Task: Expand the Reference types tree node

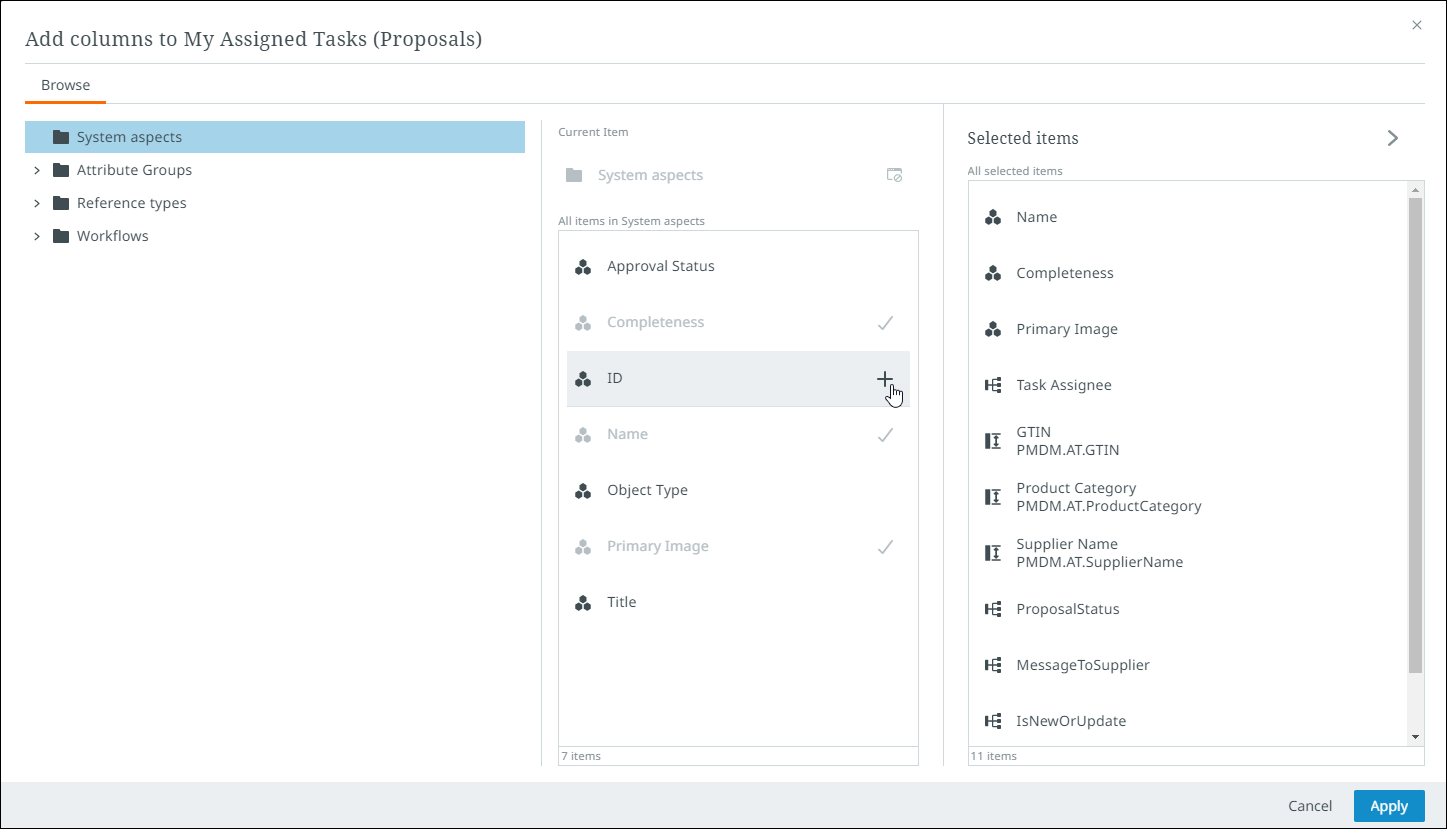Action: click(x=37, y=203)
